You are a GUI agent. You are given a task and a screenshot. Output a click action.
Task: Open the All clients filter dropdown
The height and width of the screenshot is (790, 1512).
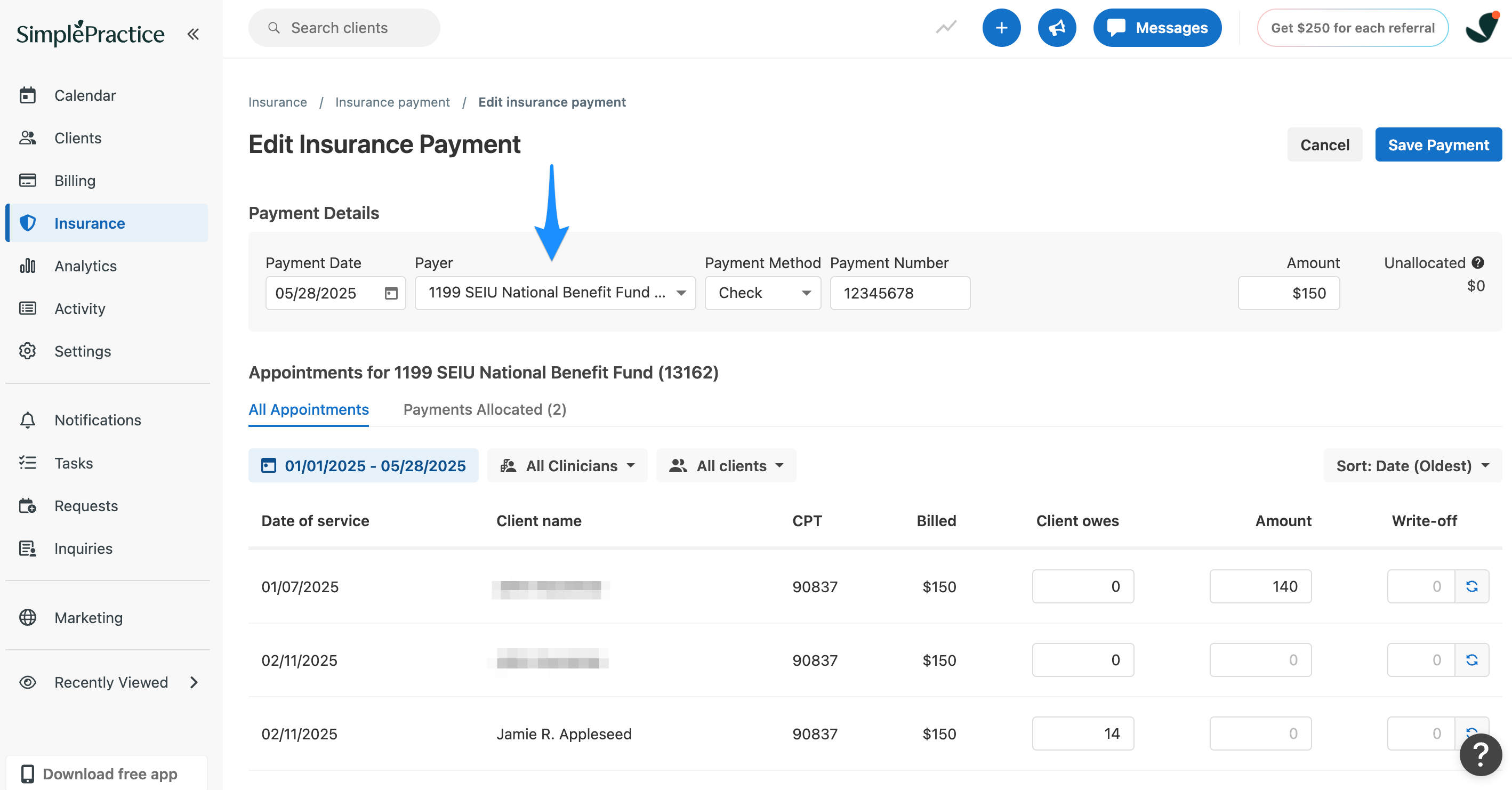pos(726,465)
